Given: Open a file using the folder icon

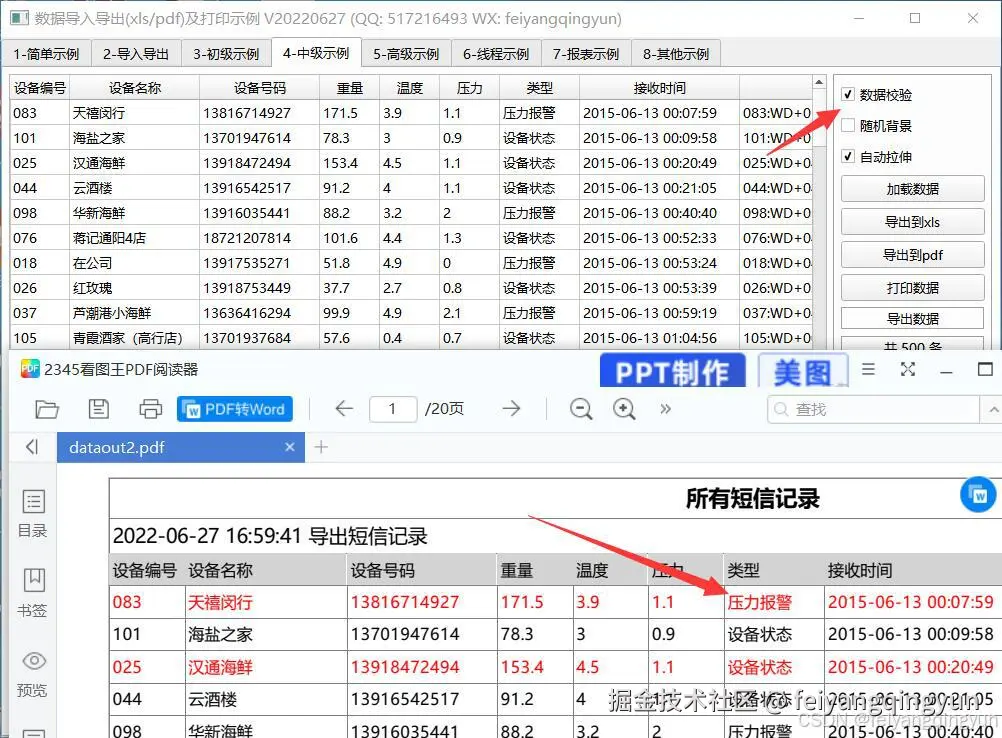Looking at the screenshot, I should 47,408.
